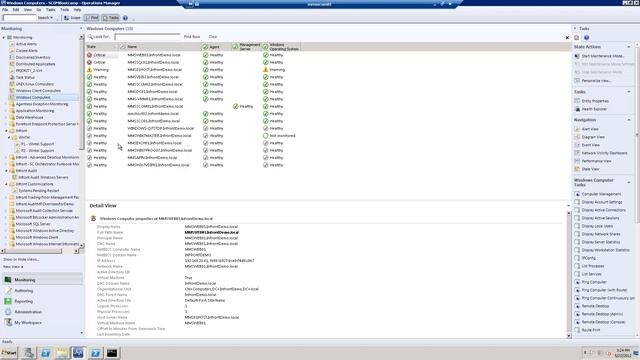Collapse the Navigation section
Image resolution: width=640 pixels, height=360 pixels.
[x=629, y=120]
